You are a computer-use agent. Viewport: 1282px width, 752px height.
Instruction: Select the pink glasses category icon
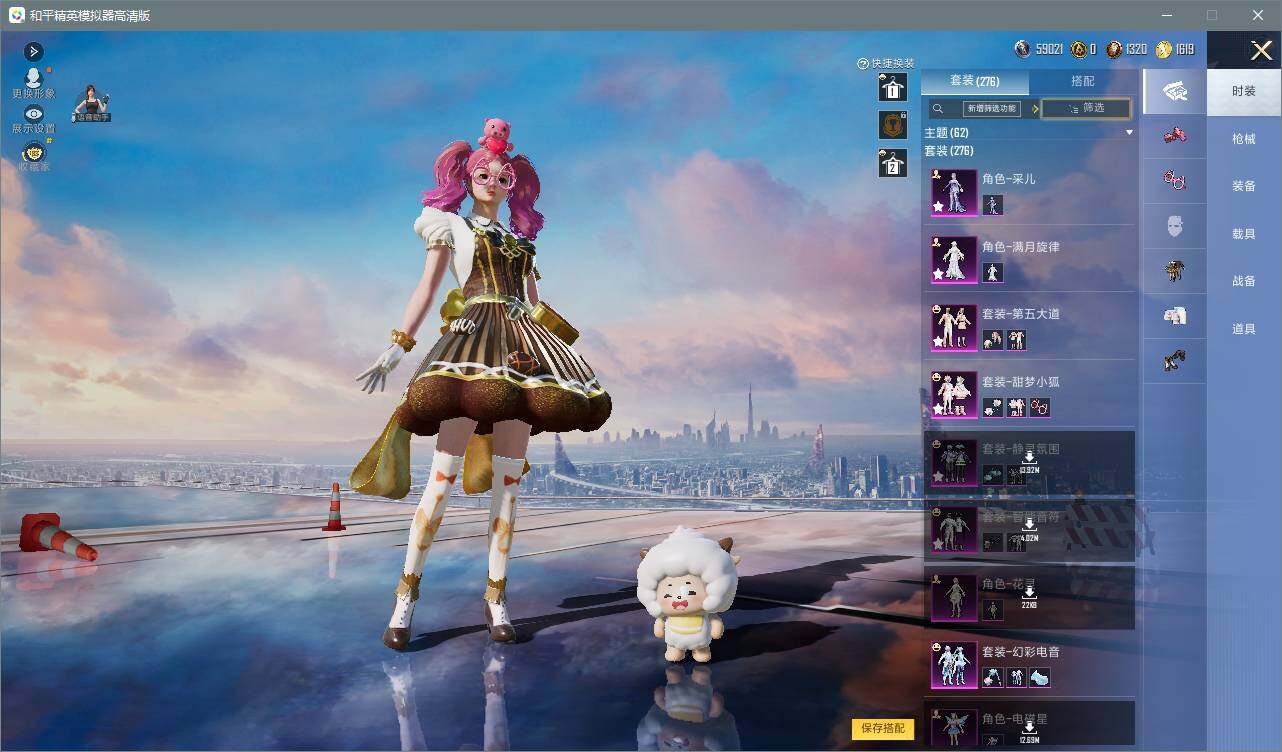[1175, 181]
